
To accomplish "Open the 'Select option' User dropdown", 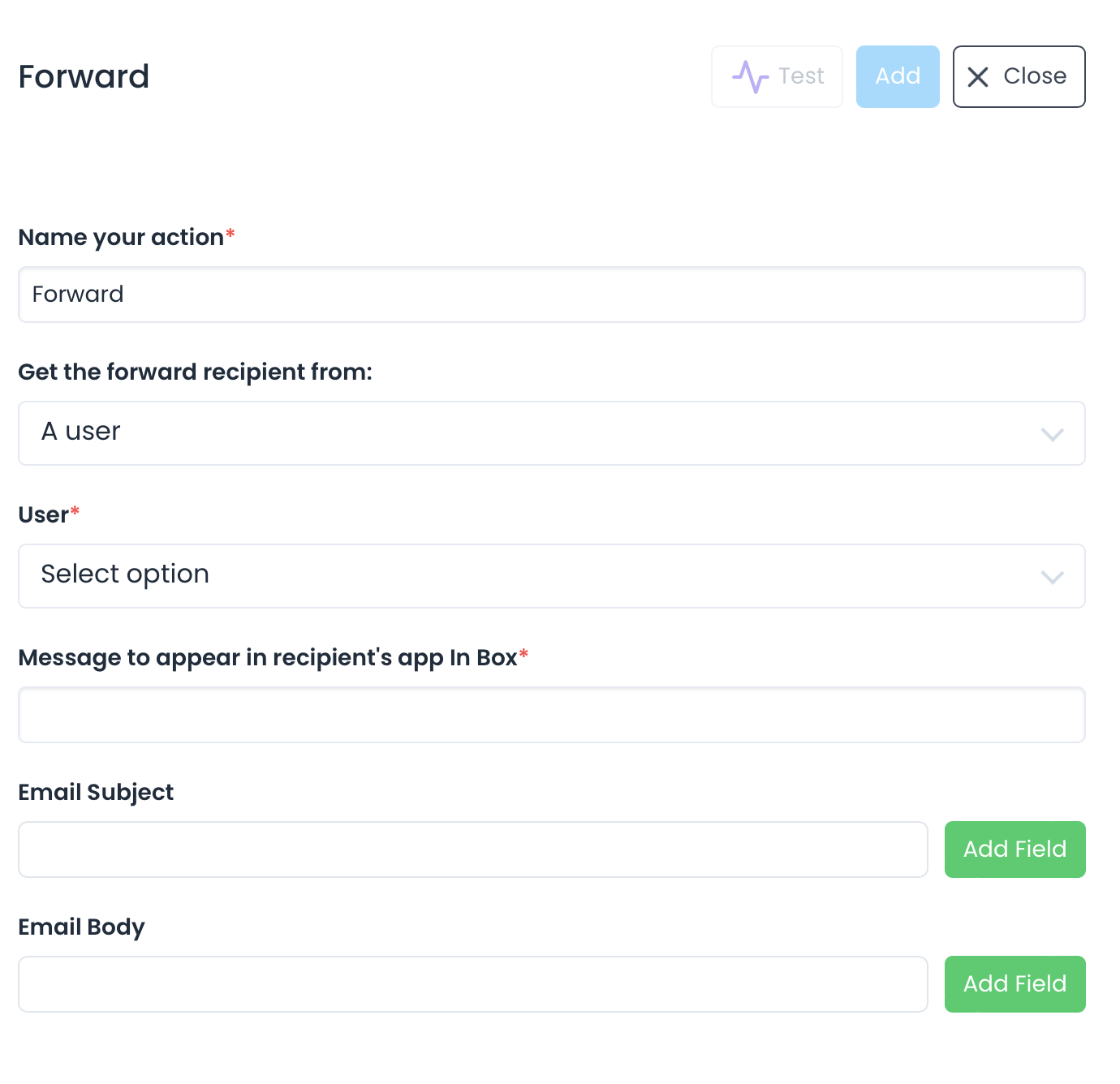I will tap(552, 576).
